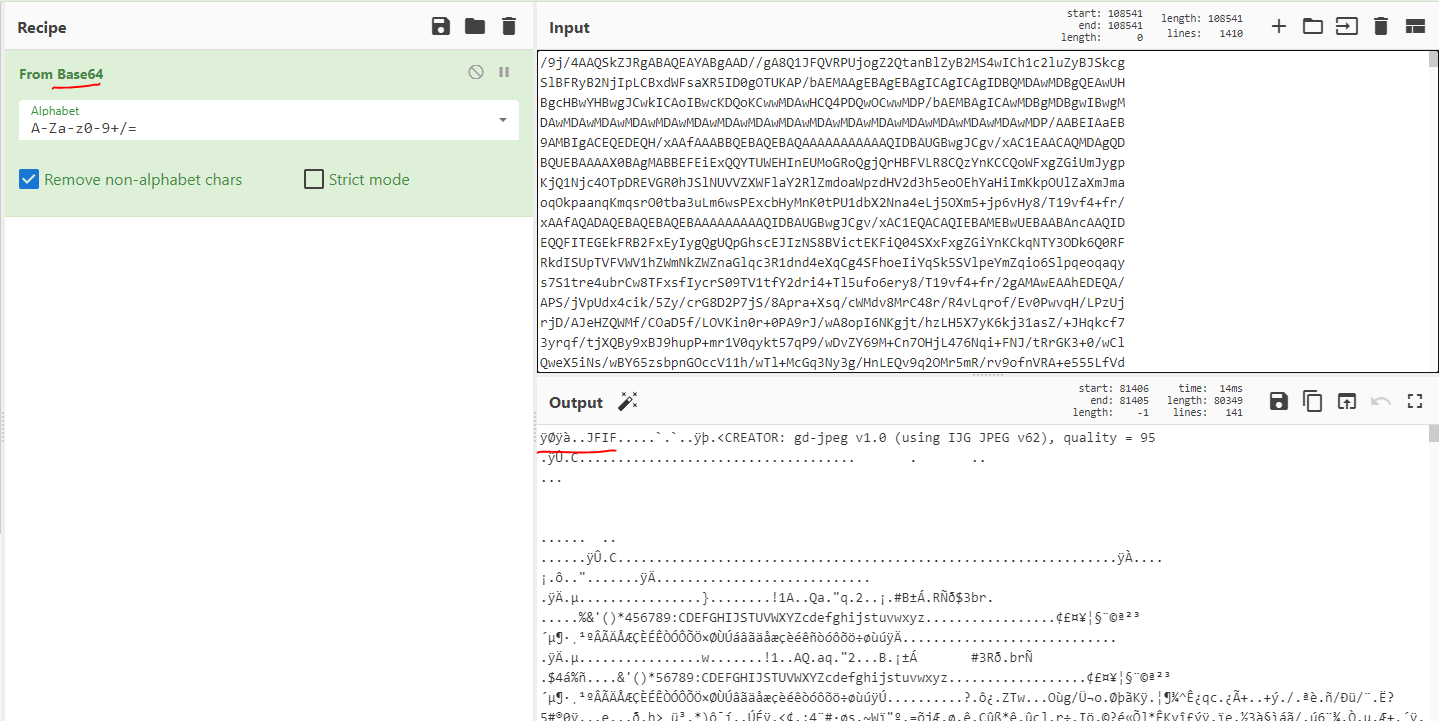Viewport: 1439px width, 721px height.
Task: Click the input length 108541 statistic
Action: [1202, 18]
